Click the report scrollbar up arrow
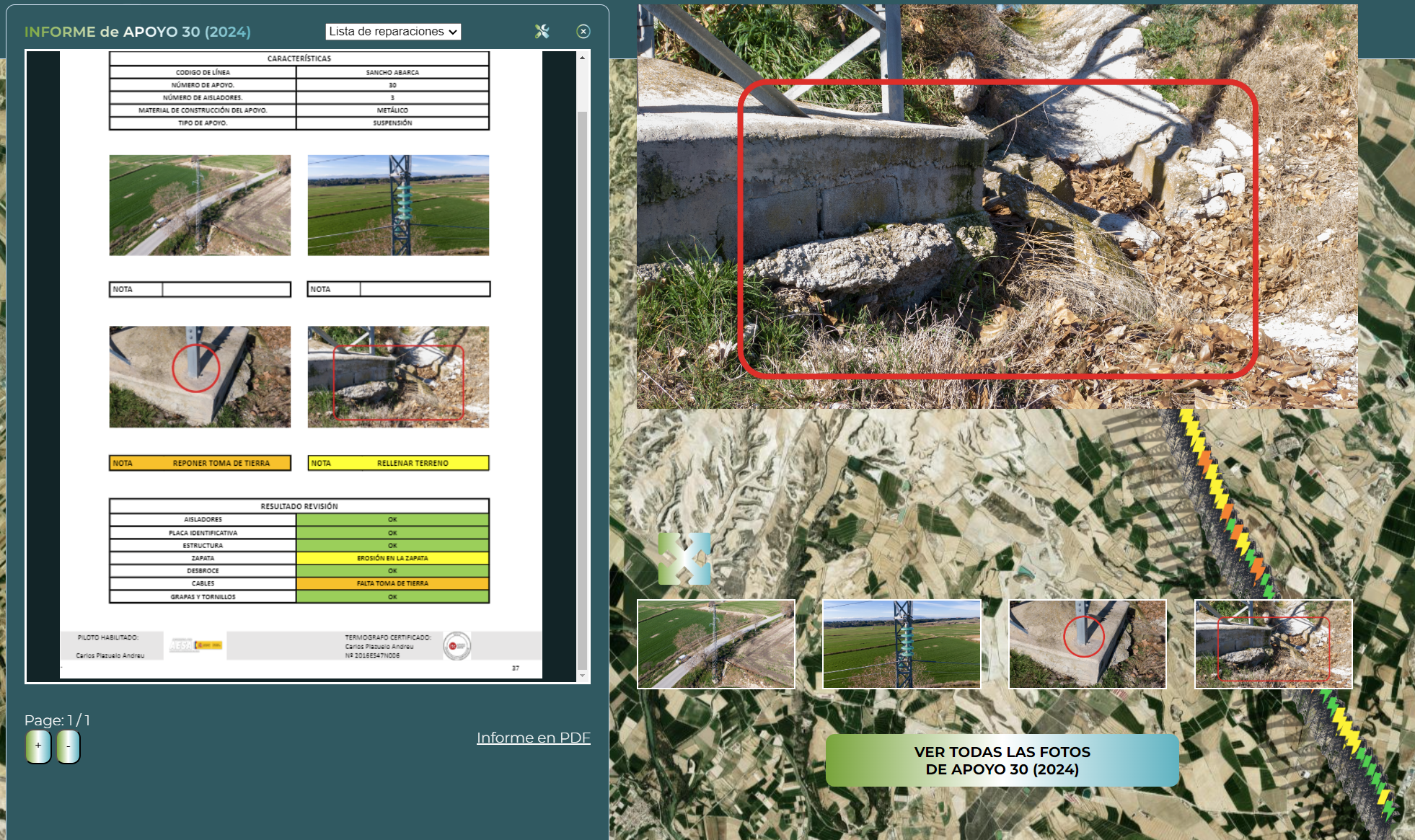Image resolution: width=1415 pixels, height=840 pixels. tap(582, 58)
